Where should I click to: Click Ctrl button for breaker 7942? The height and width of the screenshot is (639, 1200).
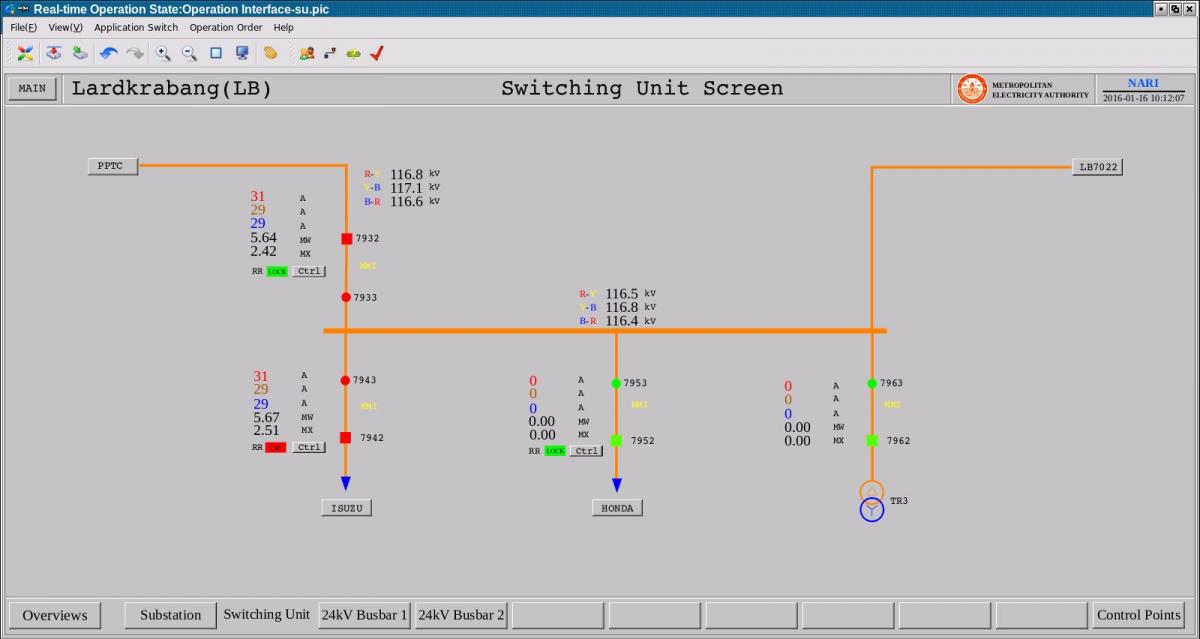tap(309, 447)
